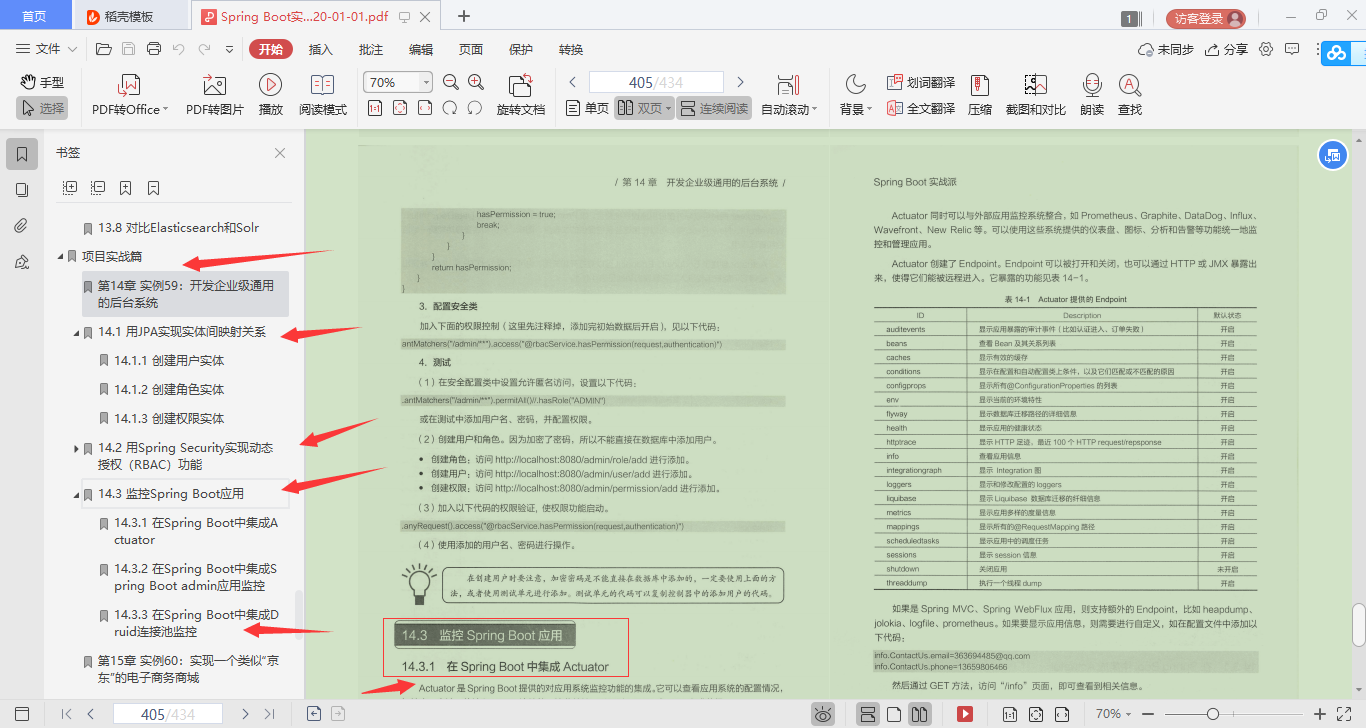The height and width of the screenshot is (728, 1366).
Task: Select two-page layout in status bar
Action: (x=920, y=714)
